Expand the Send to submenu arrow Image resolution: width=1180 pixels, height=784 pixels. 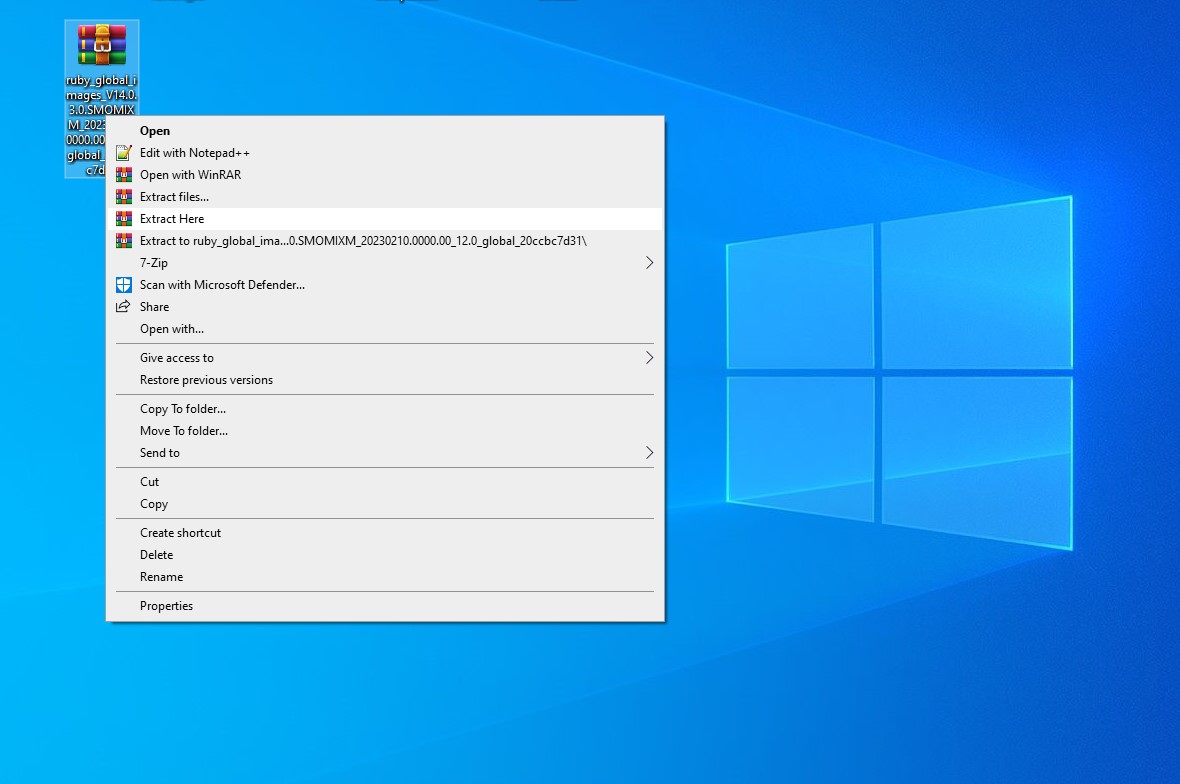coord(649,452)
